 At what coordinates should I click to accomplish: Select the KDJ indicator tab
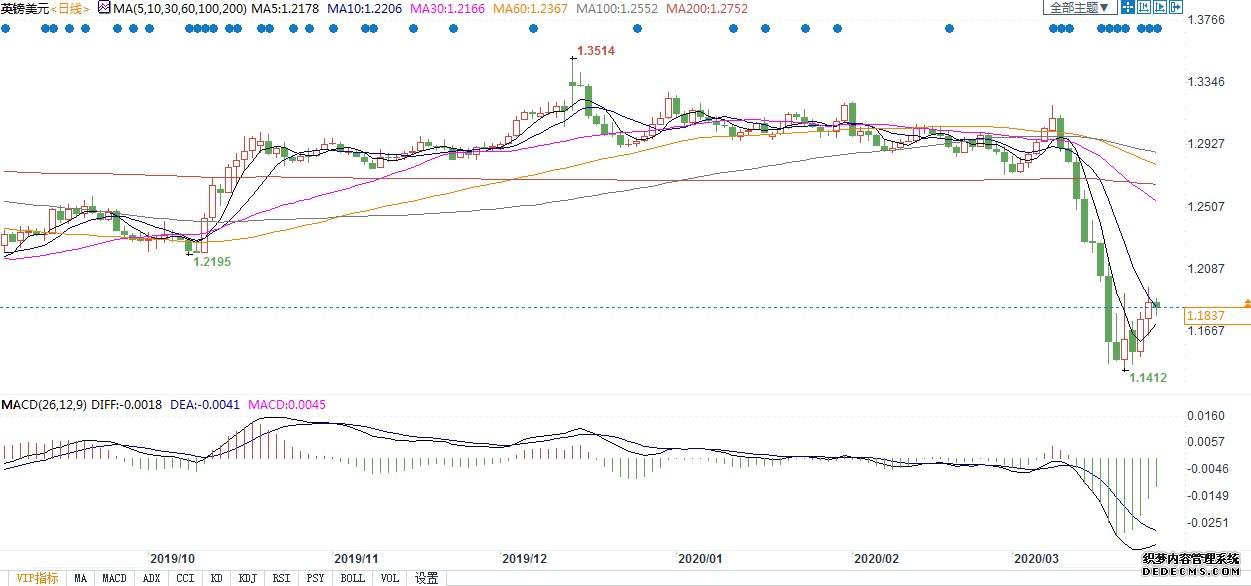248,578
